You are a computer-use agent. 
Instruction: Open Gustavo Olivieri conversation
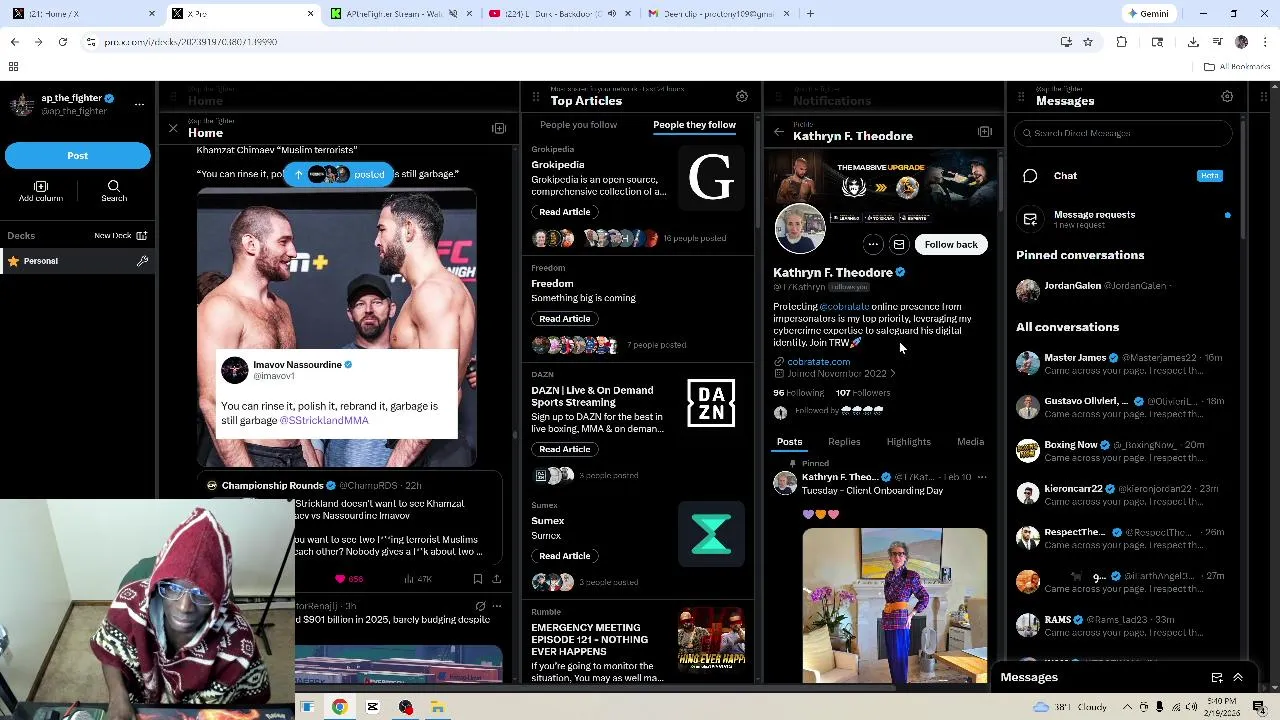tap(1124, 407)
